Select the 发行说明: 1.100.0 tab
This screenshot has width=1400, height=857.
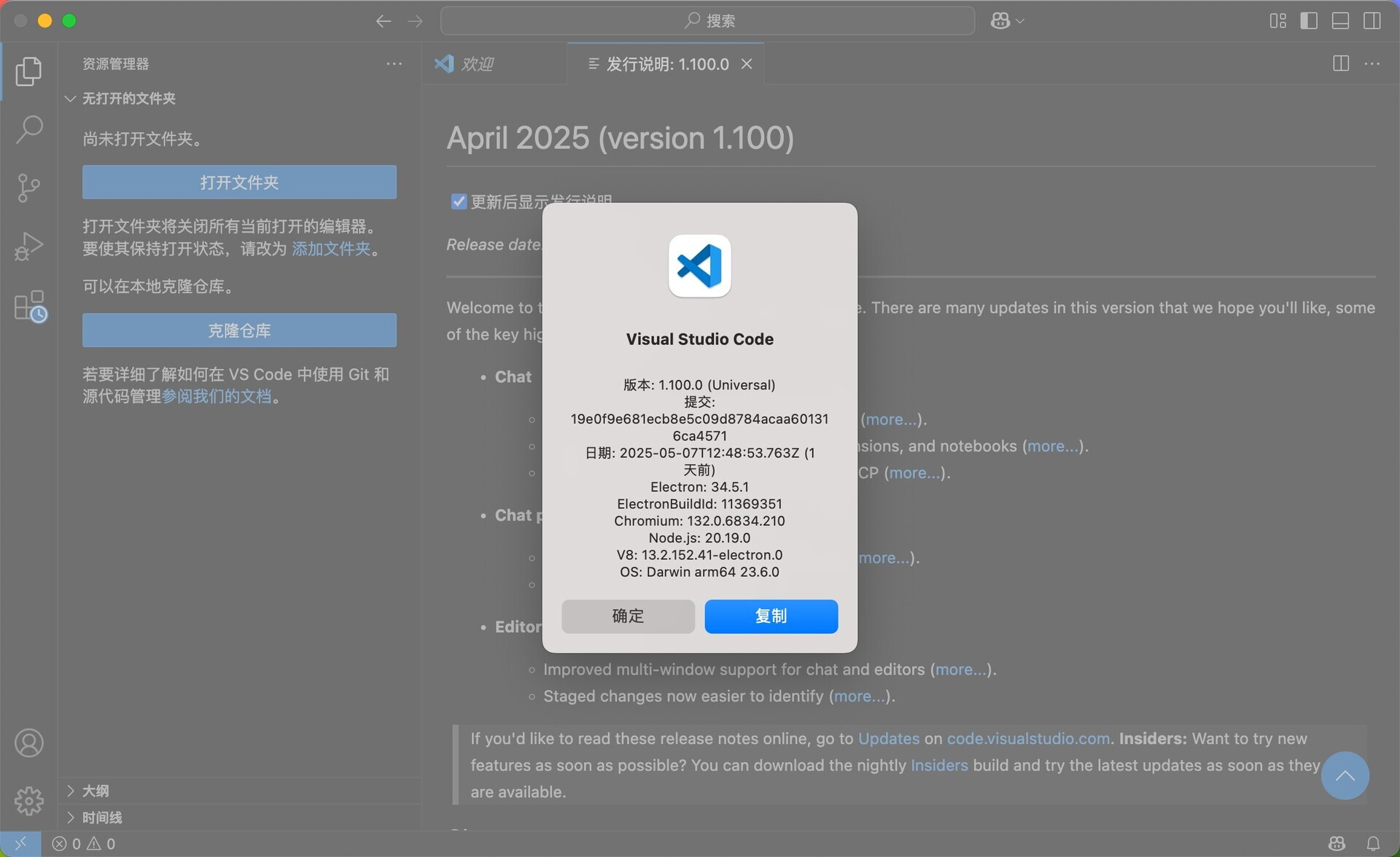(667, 64)
